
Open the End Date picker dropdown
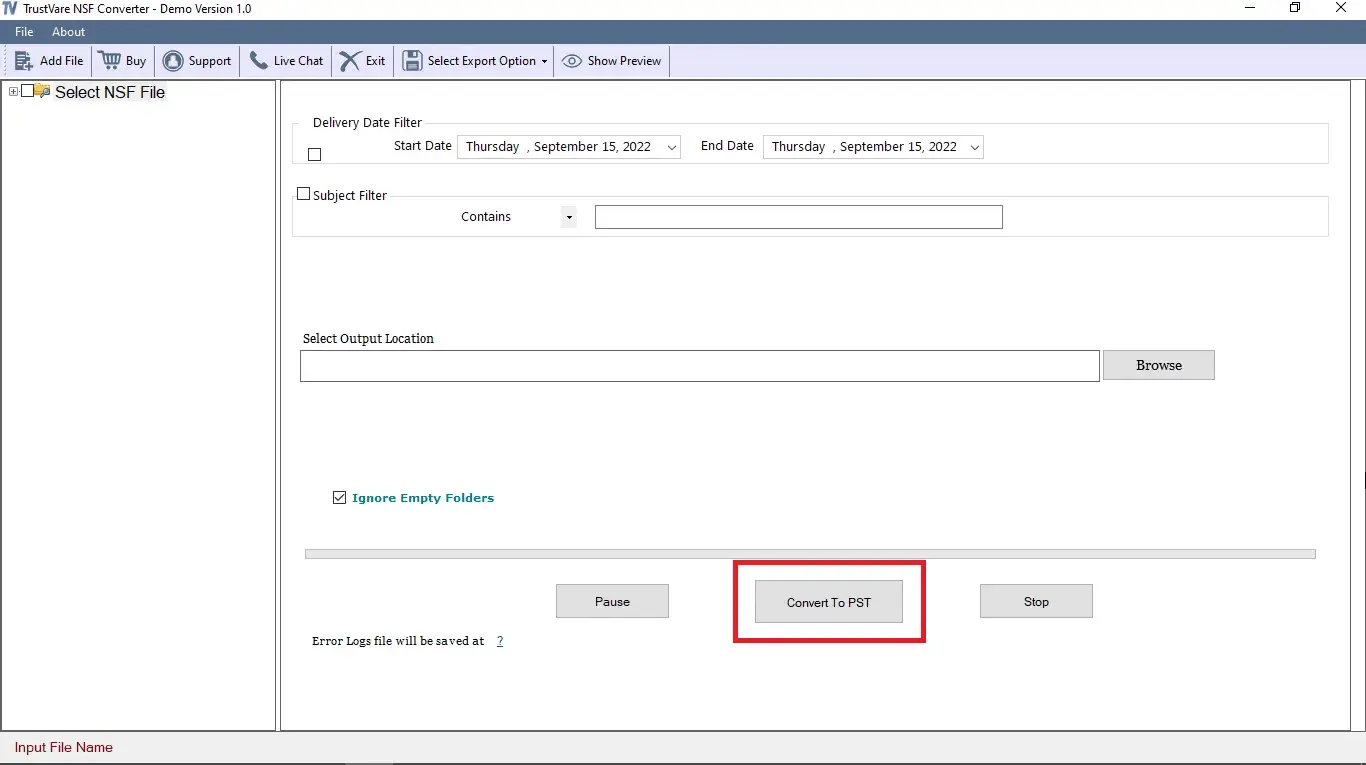975,147
